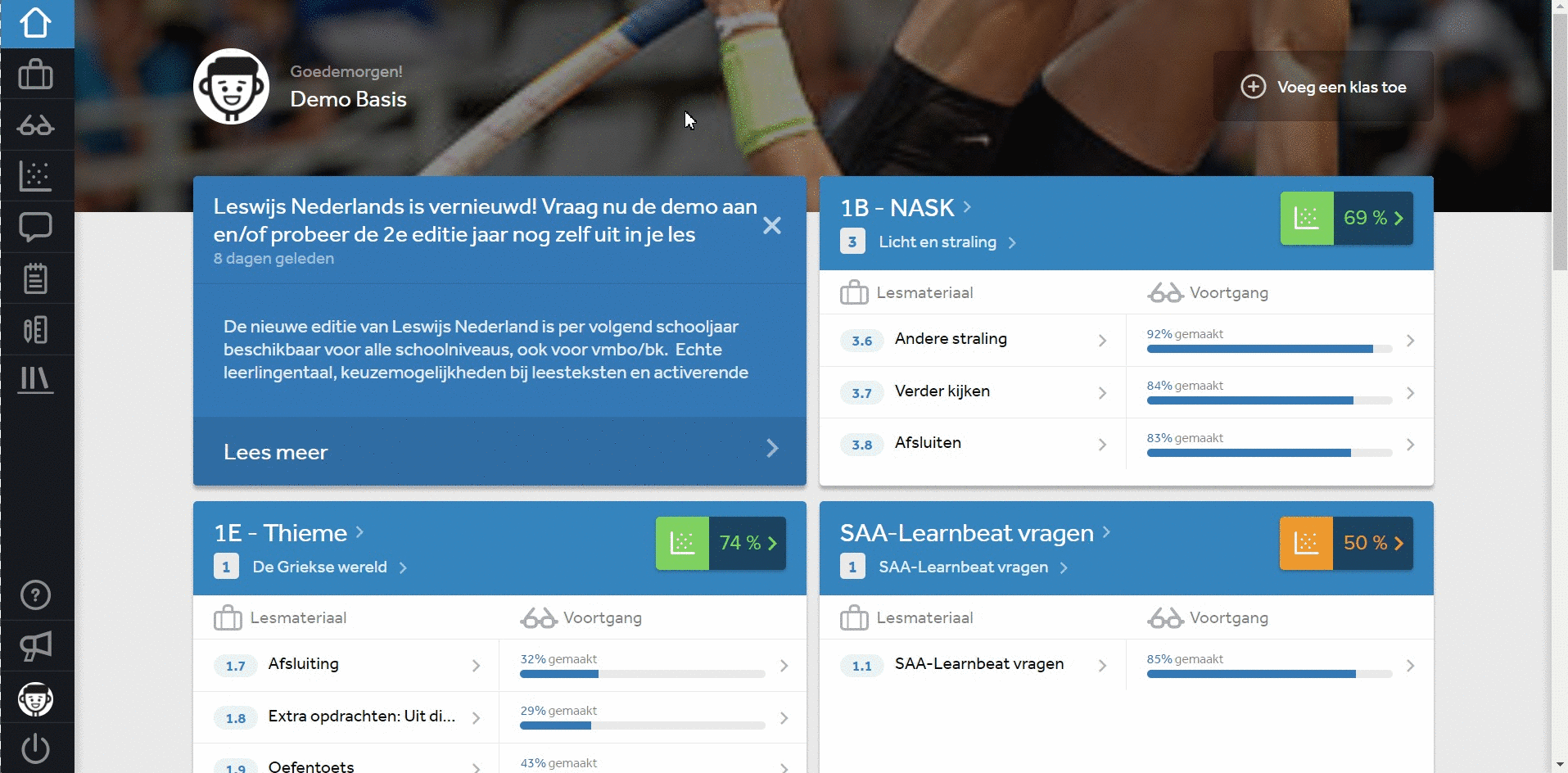This screenshot has height=773, width=1568.
Task: Open the scatter chart results sidebar icon
Action: [x=36, y=176]
